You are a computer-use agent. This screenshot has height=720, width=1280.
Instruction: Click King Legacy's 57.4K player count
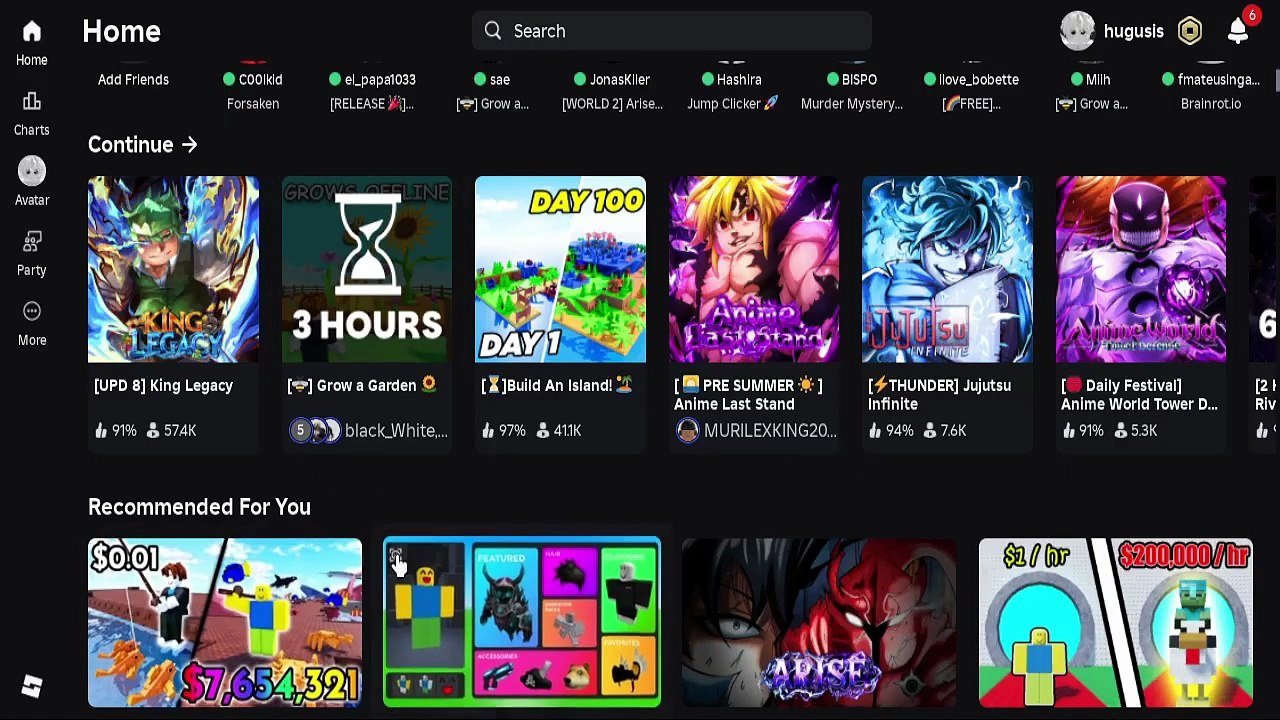point(171,430)
